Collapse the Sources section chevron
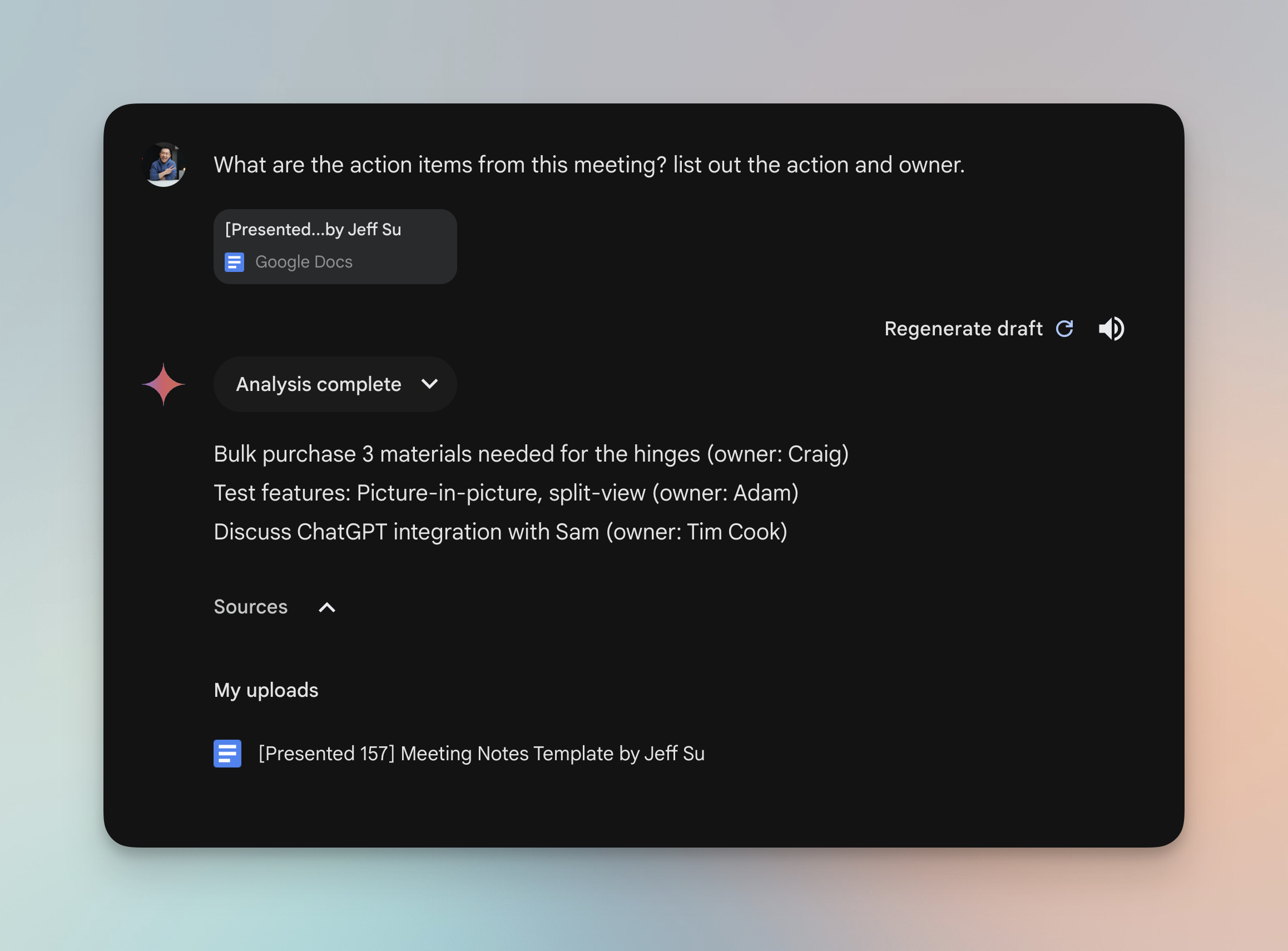The width and height of the screenshot is (1288, 951). [x=327, y=607]
